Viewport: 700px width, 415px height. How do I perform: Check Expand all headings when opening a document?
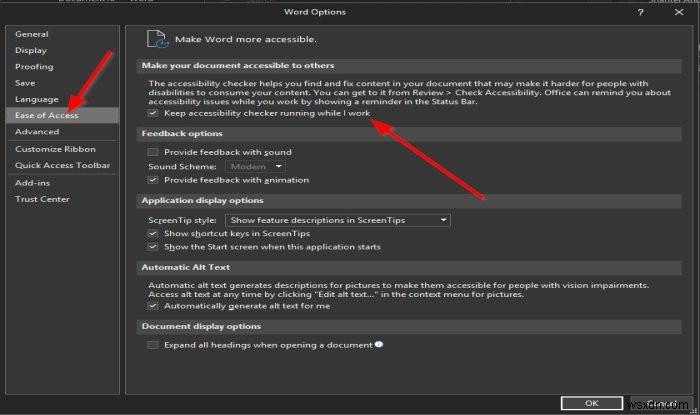[153, 344]
